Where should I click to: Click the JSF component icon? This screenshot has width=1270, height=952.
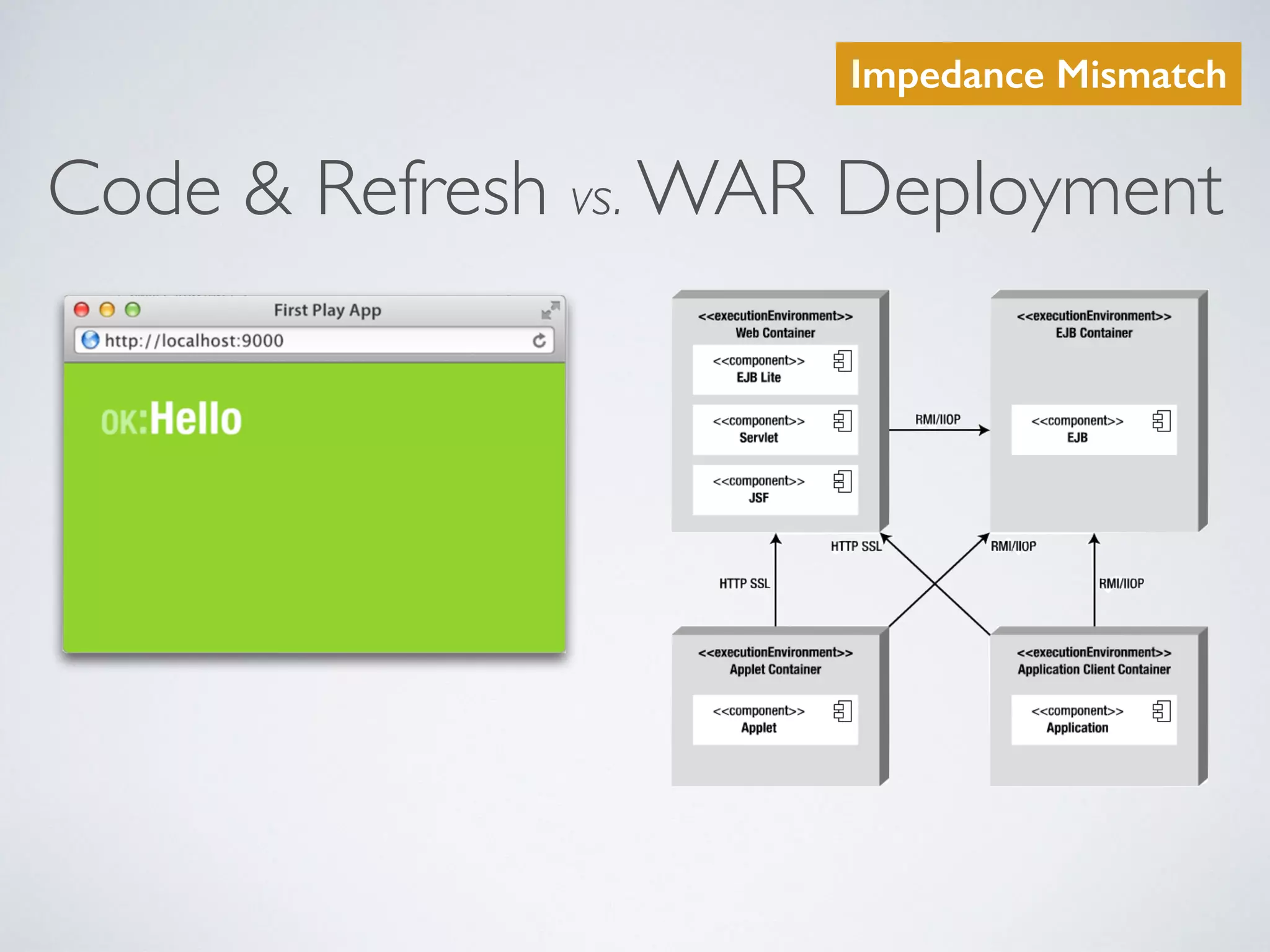[x=842, y=481]
